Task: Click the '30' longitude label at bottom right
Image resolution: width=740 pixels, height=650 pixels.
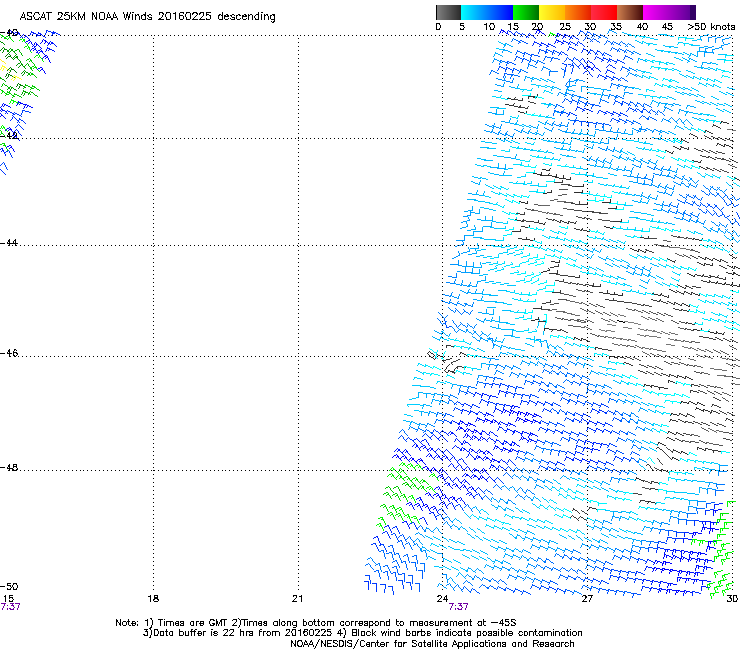Action: [x=732, y=599]
